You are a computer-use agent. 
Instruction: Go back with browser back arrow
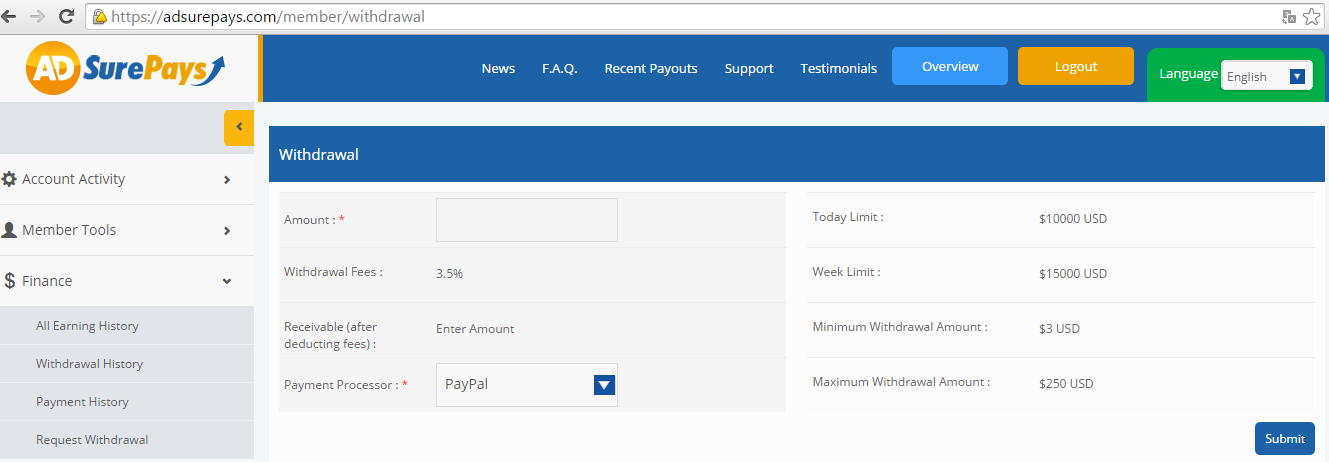[x=10, y=16]
